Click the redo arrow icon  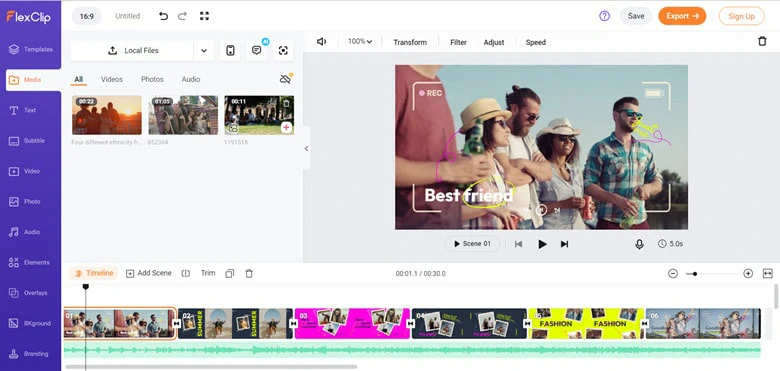(x=183, y=16)
